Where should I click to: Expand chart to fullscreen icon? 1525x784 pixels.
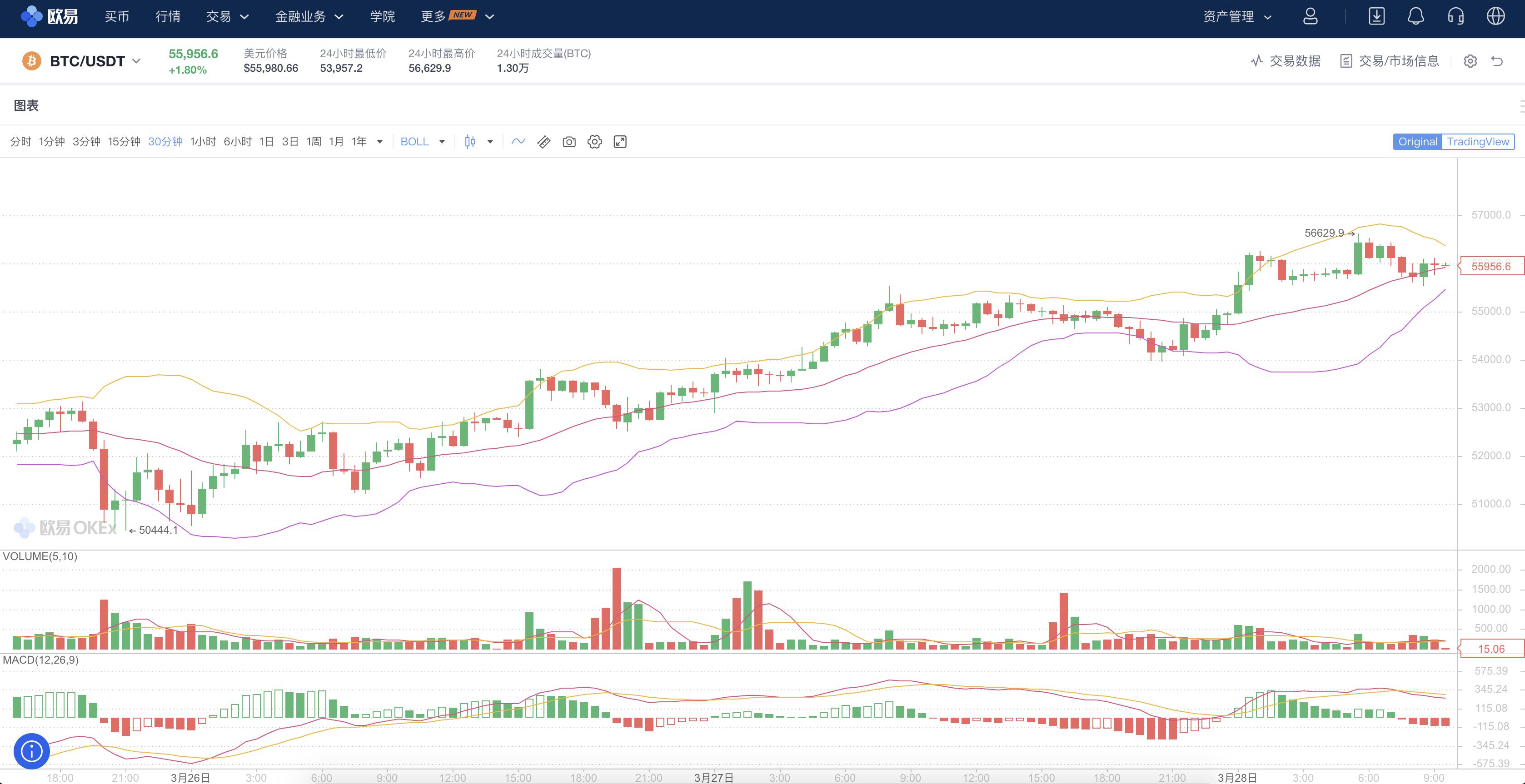(620, 142)
